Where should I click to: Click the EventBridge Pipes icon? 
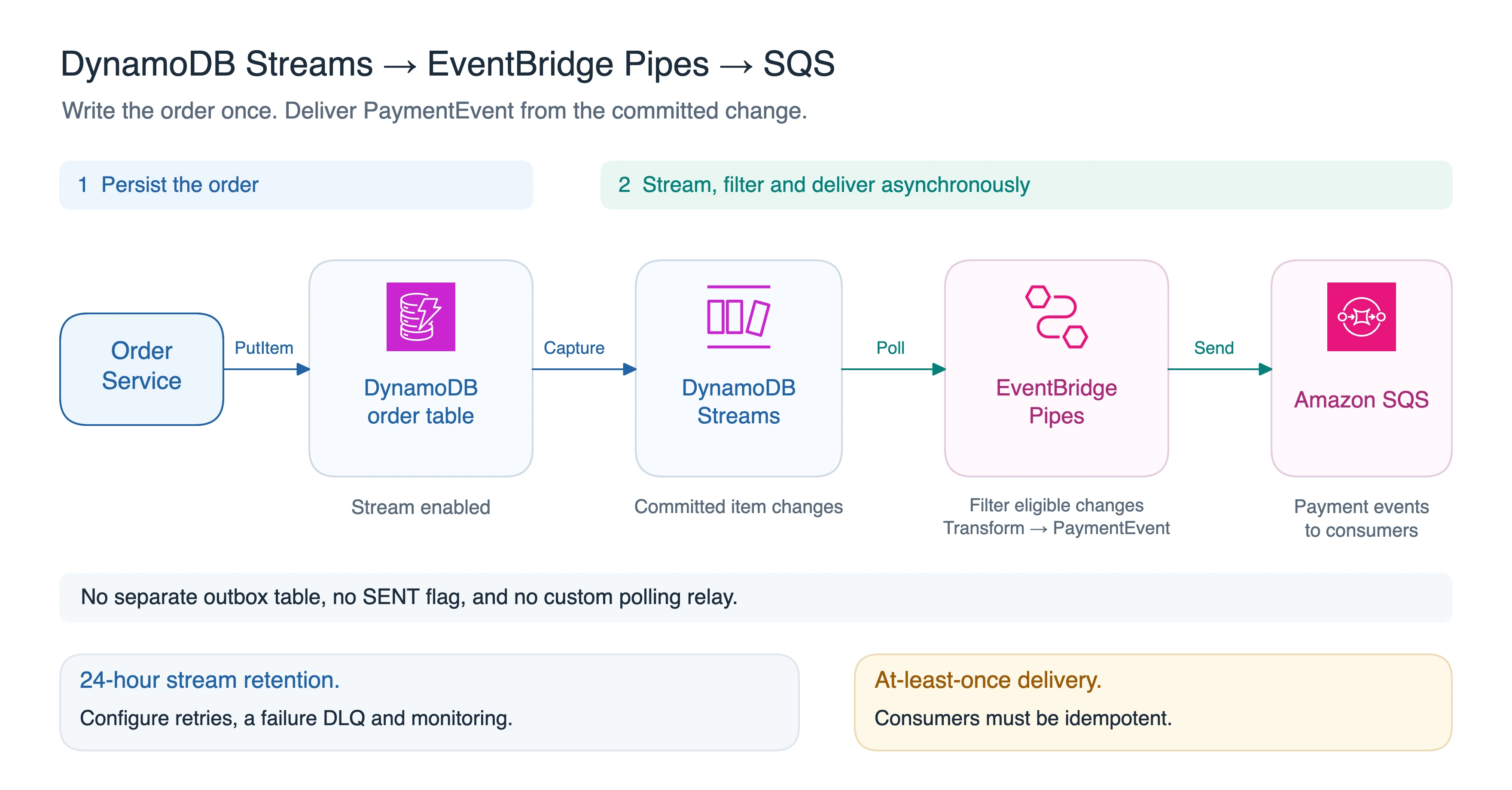[1057, 317]
